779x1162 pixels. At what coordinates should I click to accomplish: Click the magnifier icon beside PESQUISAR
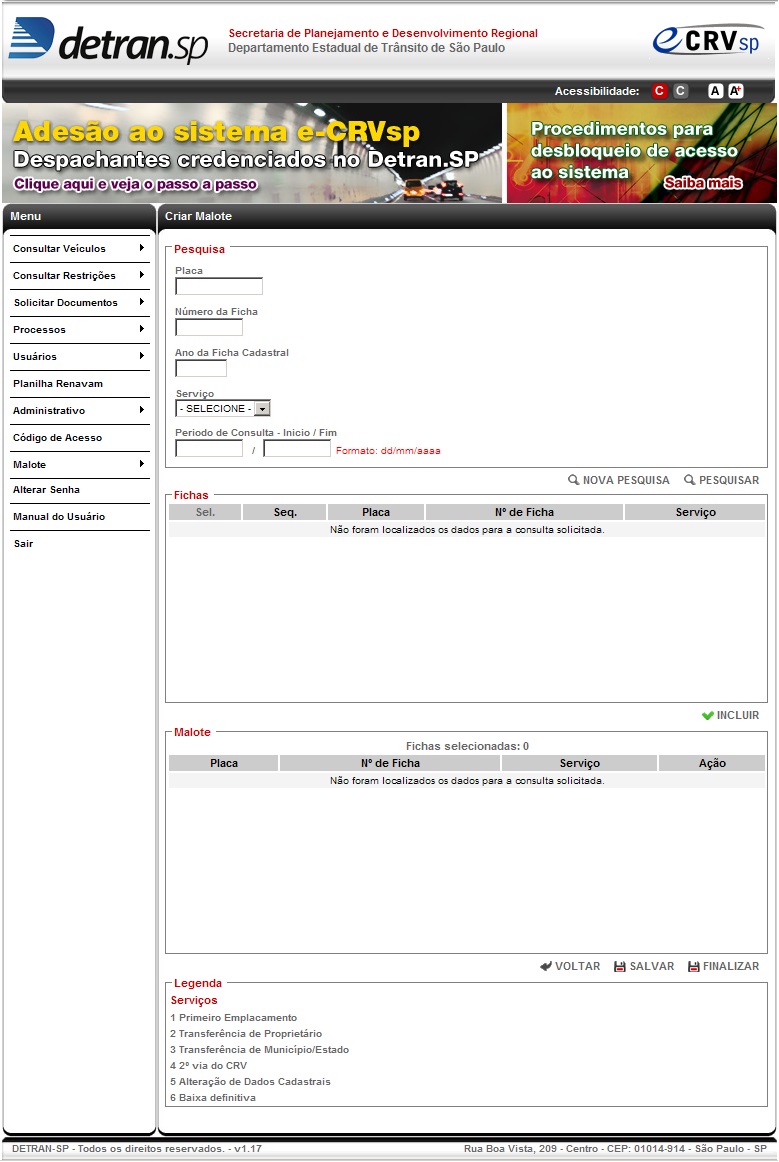(x=689, y=479)
